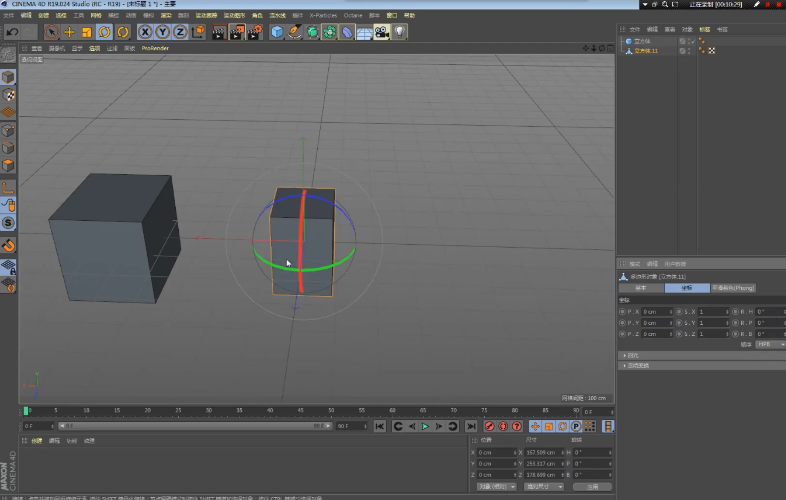The width and height of the screenshot is (786, 500).
Task: Click the Undo arrow icon
Action: click(x=12, y=32)
